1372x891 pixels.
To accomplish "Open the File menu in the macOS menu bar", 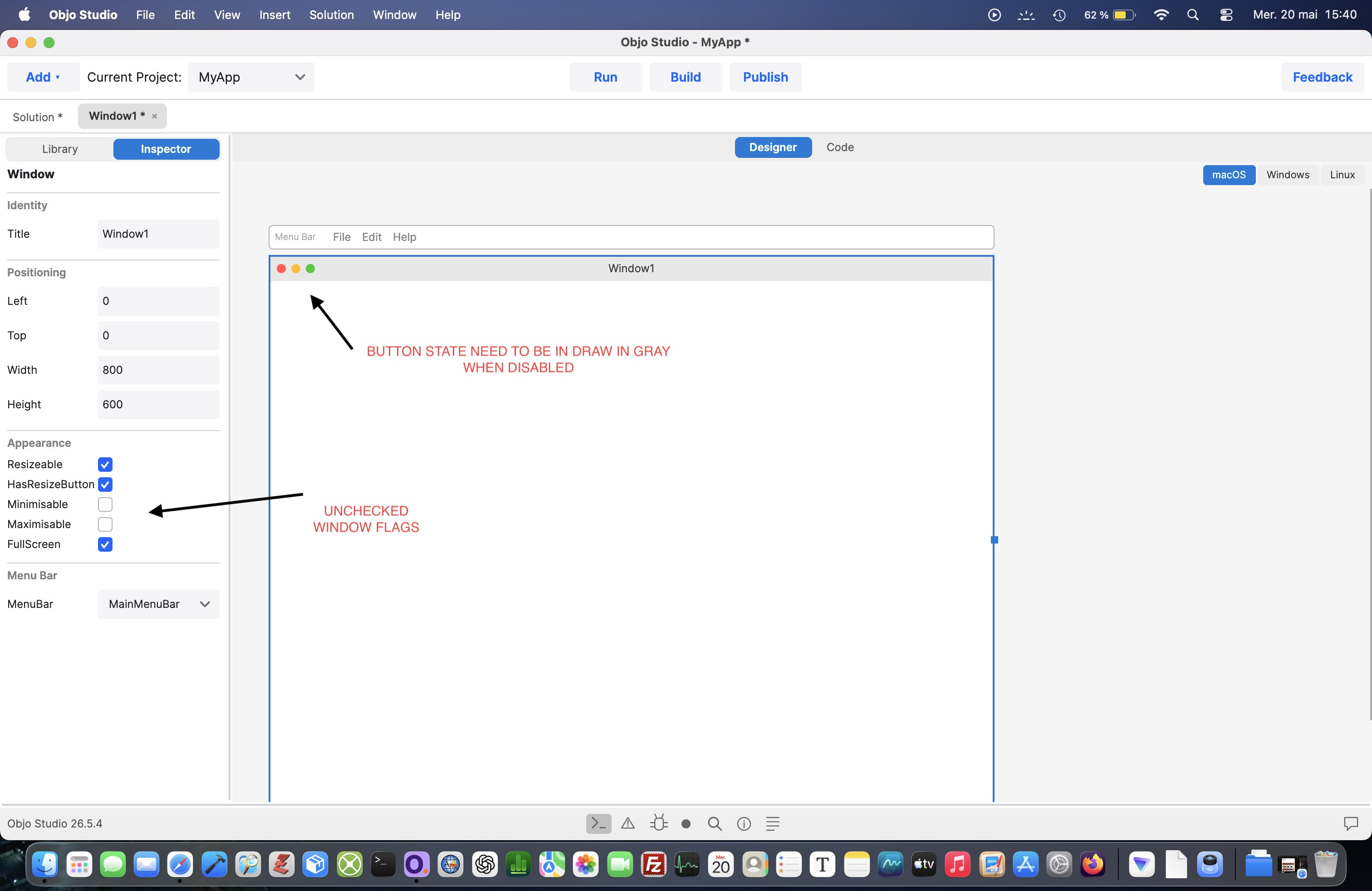I will click(x=145, y=15).
